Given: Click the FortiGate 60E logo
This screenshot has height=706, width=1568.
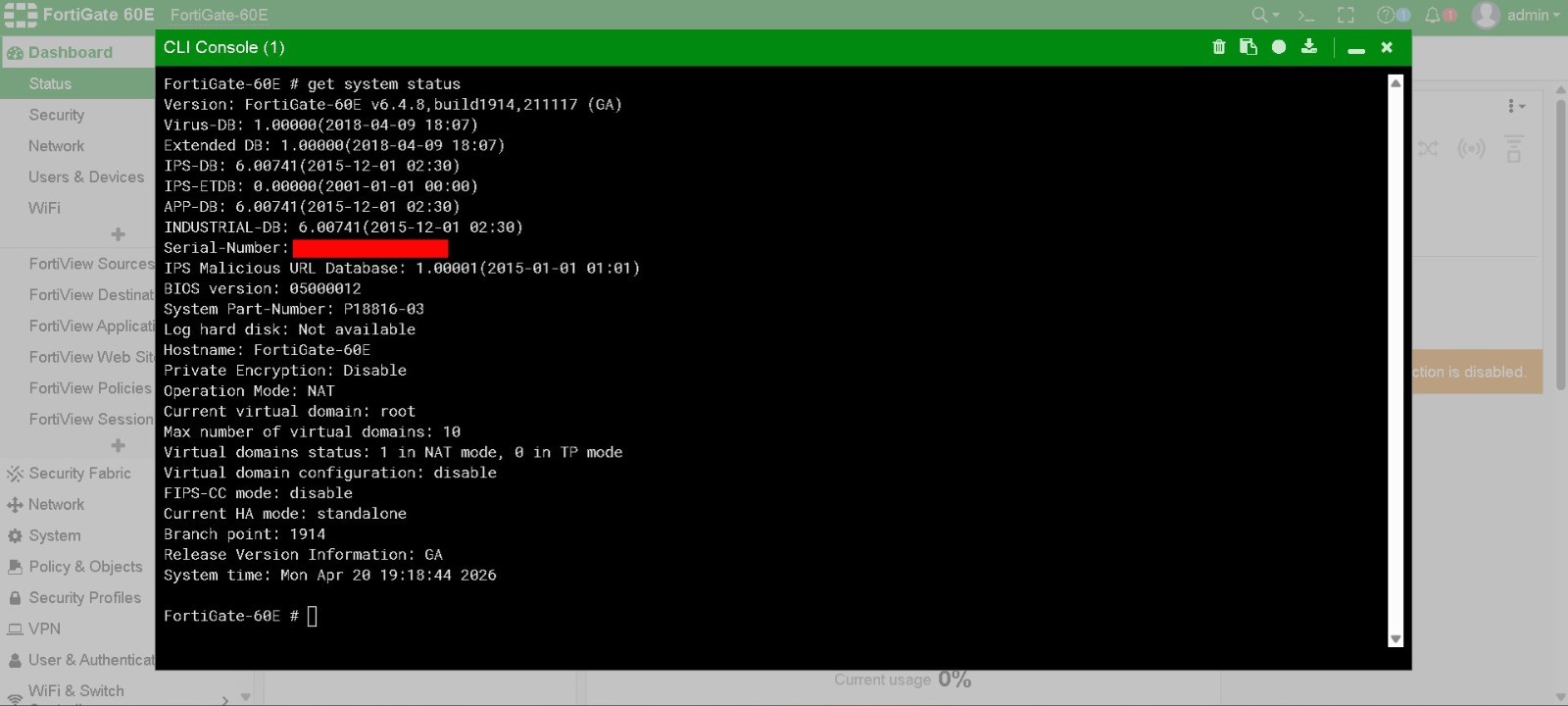Looking at the screenshot, I should [x=79, y=15].
